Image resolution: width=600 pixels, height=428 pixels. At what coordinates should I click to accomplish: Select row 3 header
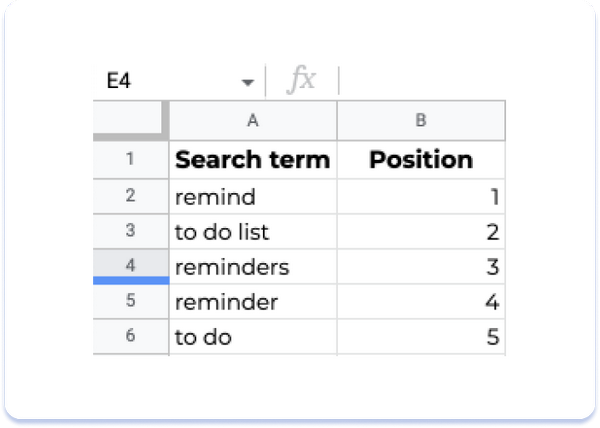point(130,231)
